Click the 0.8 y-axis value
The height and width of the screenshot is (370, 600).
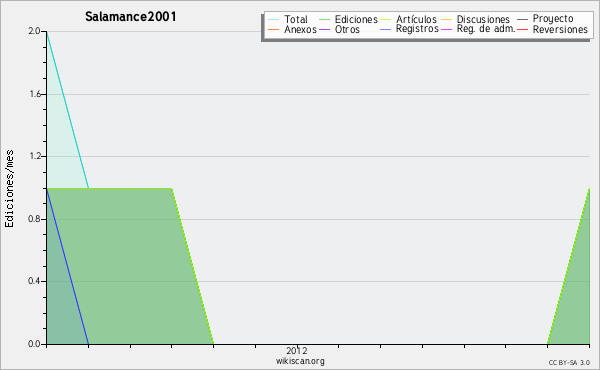pos(34,219)
